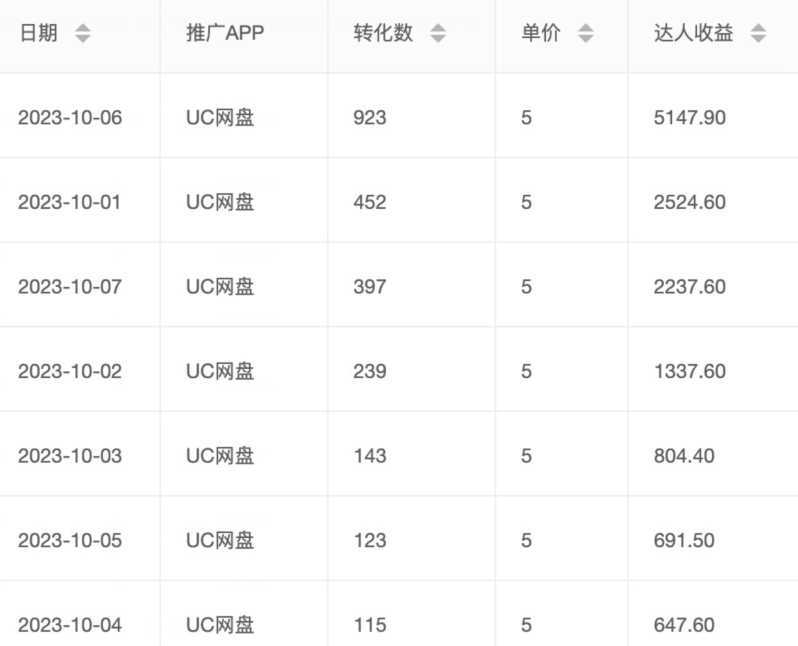Click the sort icon beside 达人收益
The width and height of the screenshot is (798, 646).
pyautogui.click(x=759, y=34)
